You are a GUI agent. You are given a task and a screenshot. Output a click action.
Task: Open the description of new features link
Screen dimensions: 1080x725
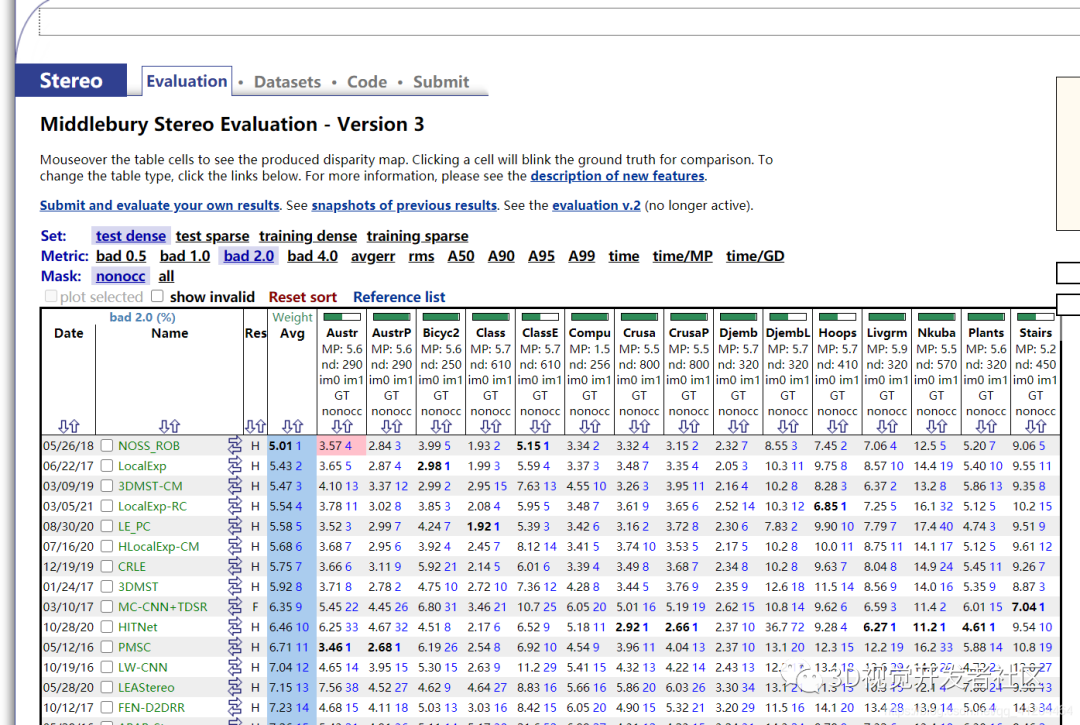pos(617,176)
